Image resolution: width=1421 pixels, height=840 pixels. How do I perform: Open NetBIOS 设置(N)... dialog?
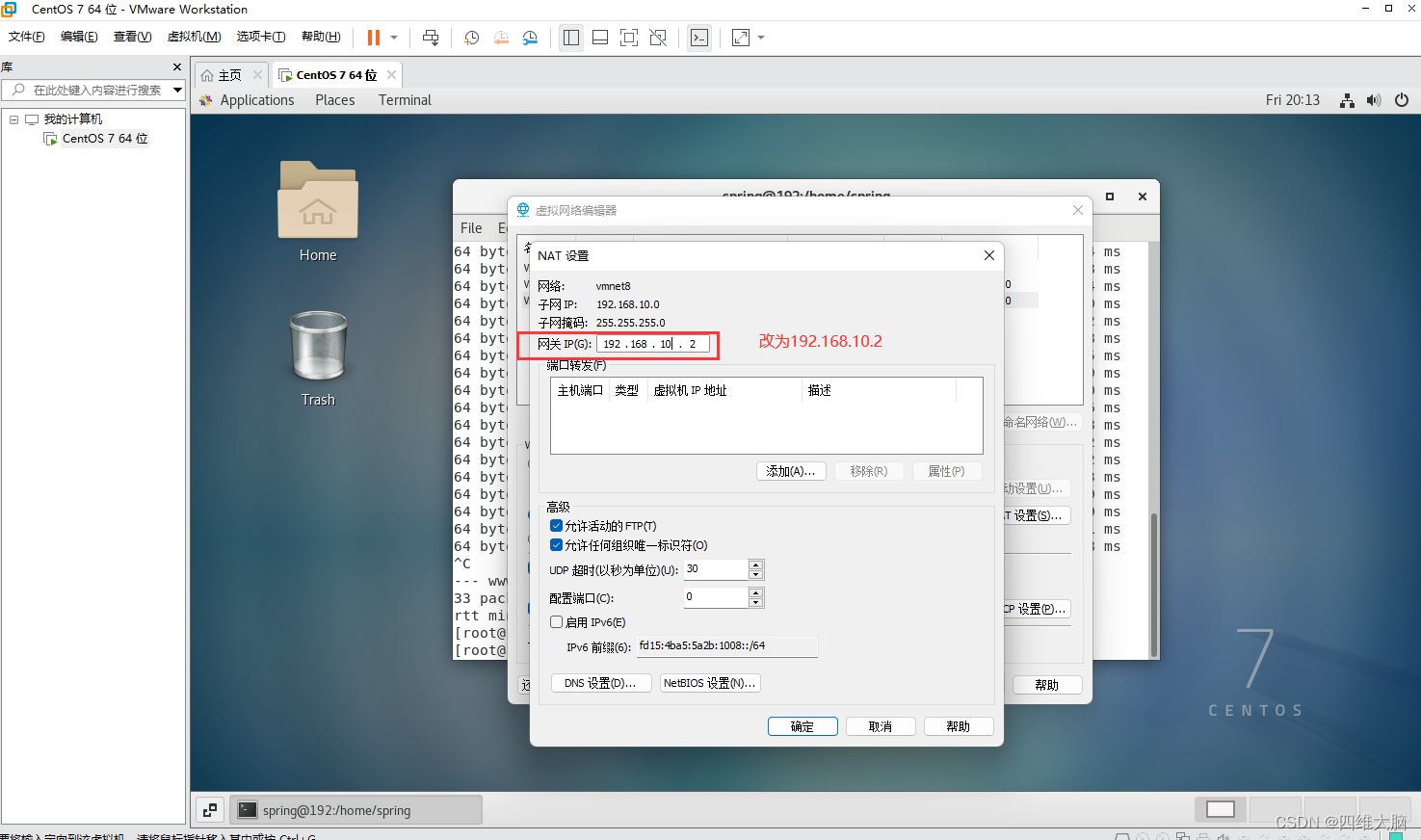[710, 683]
